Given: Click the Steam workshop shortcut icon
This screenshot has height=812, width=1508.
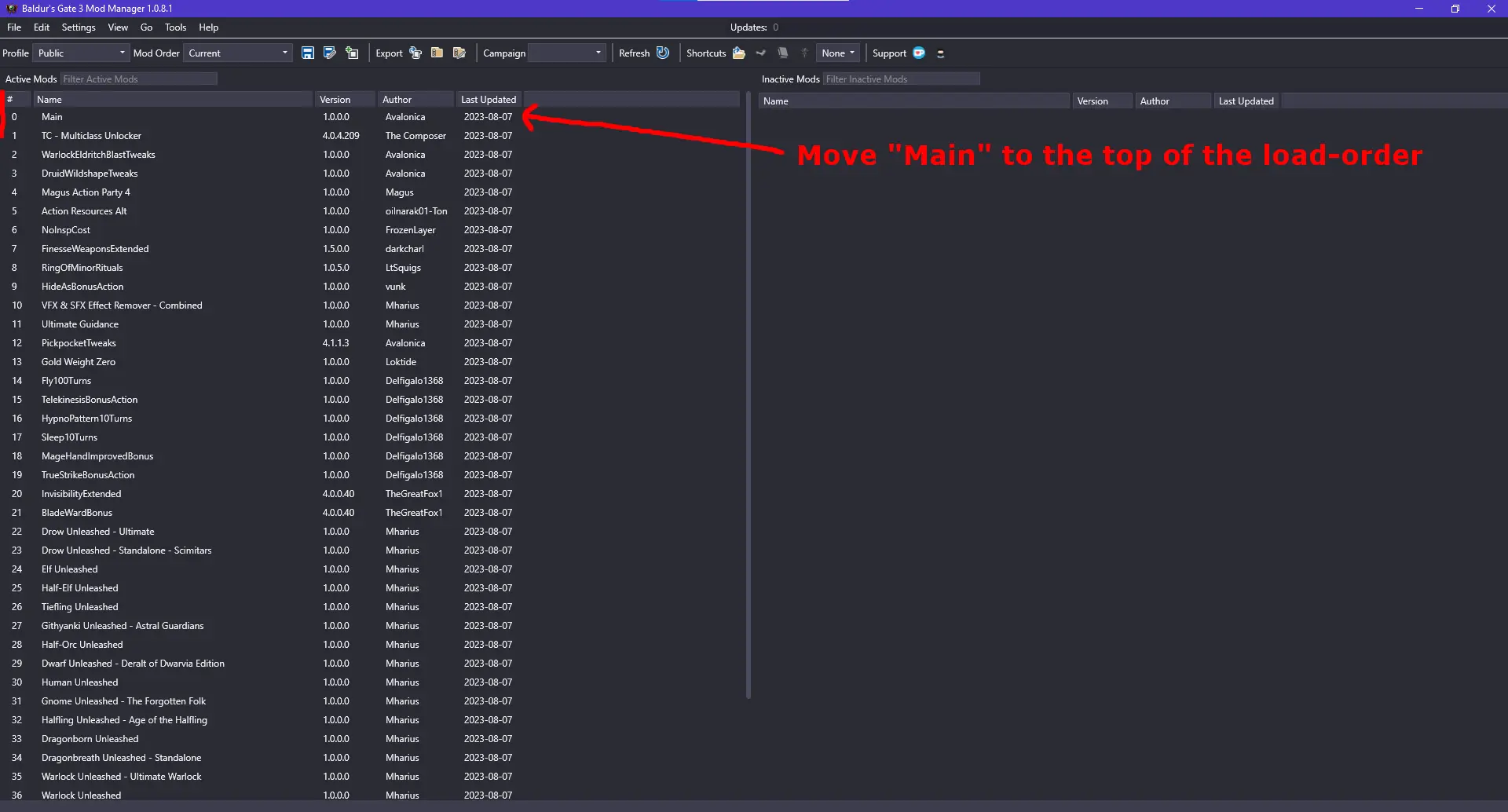Looking at the screenshot, I should pos(760,53).
